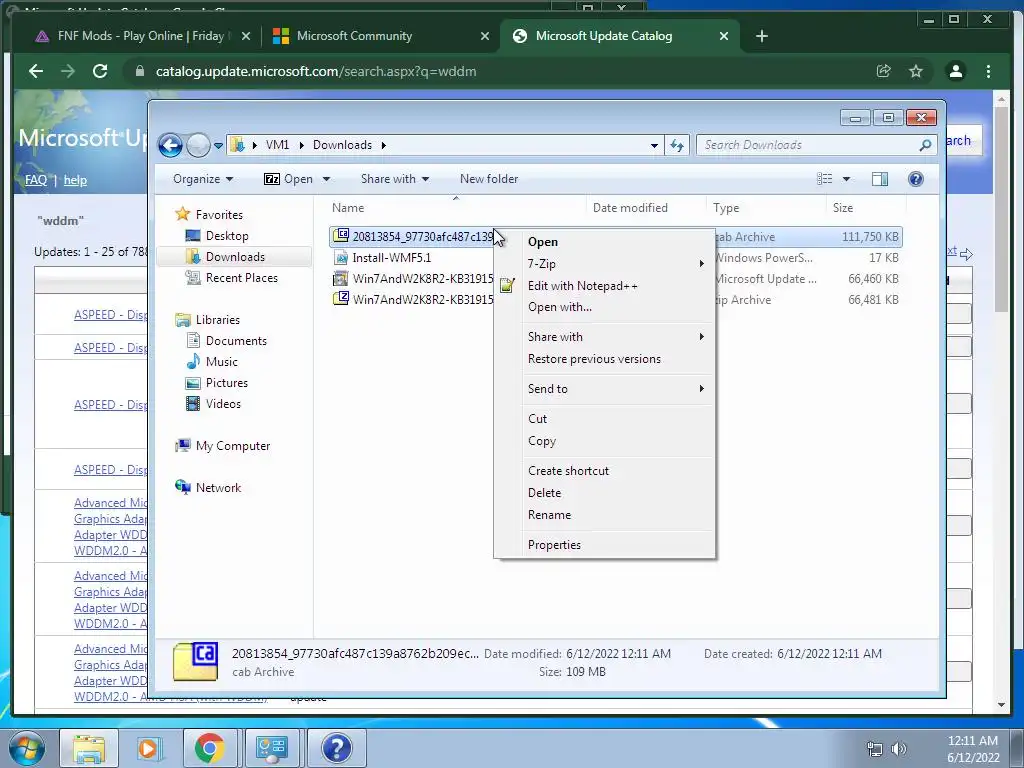1024x768 pixels.
Task: Toggle the preview pane
Action: click(x=880, y=179)
